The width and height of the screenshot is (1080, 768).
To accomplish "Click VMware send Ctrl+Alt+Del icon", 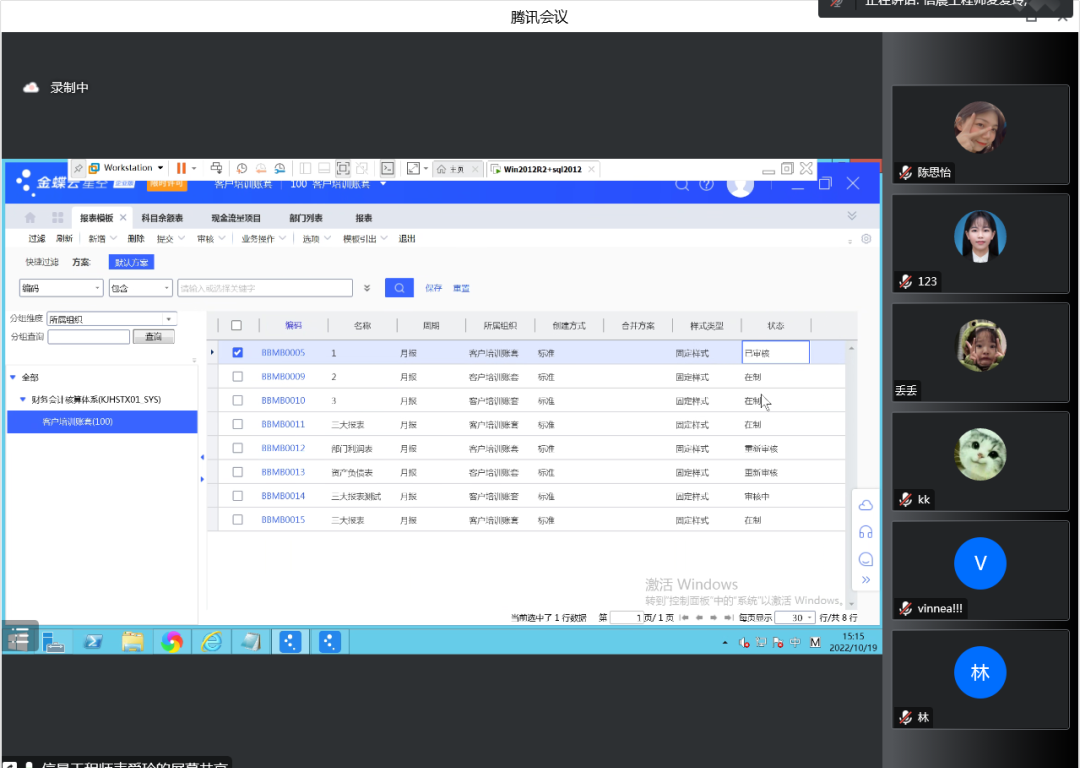I will coord(216,168).
